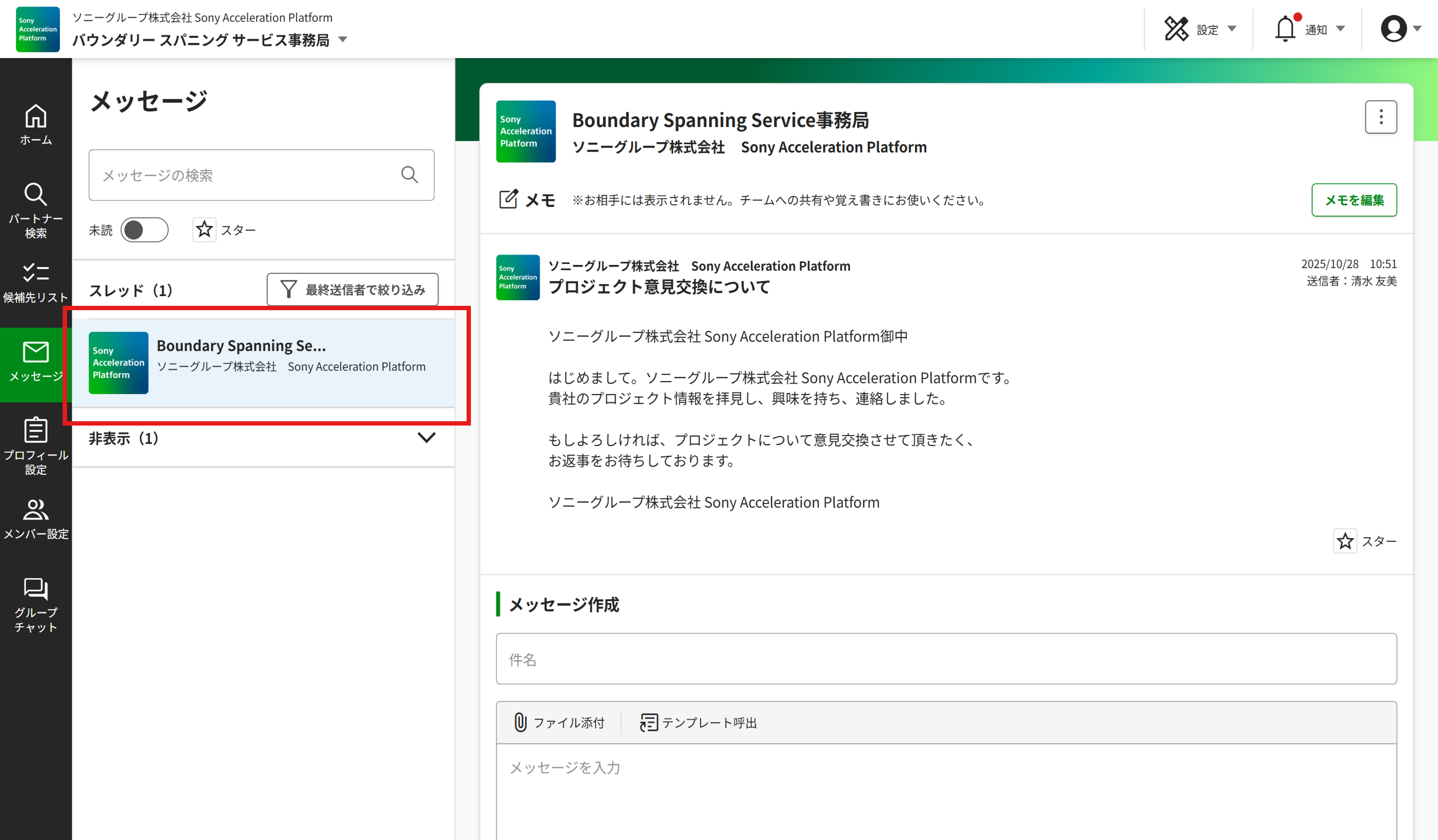Expand the hidden (非表示) threads section

[426, 438]
